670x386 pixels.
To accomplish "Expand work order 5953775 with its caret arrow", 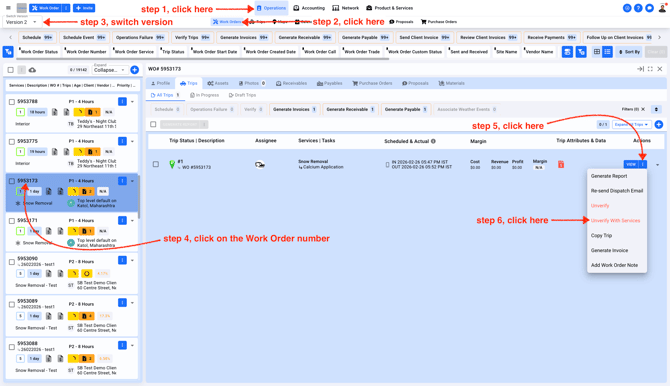I will (132, 141).
